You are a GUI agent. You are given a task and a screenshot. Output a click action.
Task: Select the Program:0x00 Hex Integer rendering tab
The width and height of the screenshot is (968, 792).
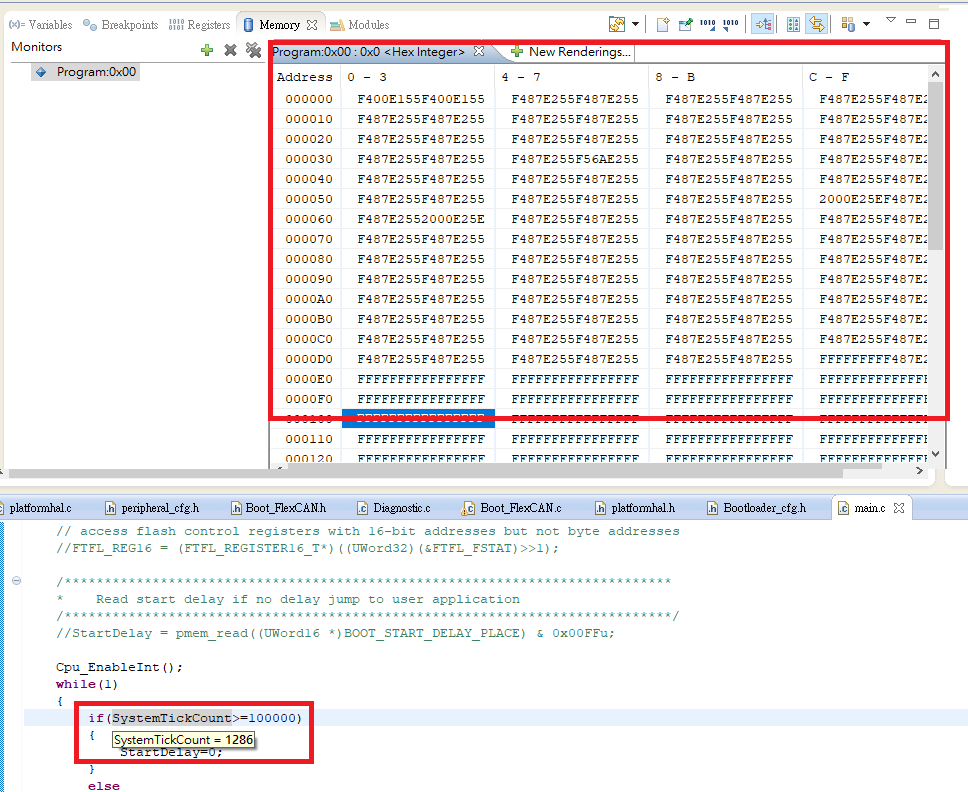coord(369,52)
